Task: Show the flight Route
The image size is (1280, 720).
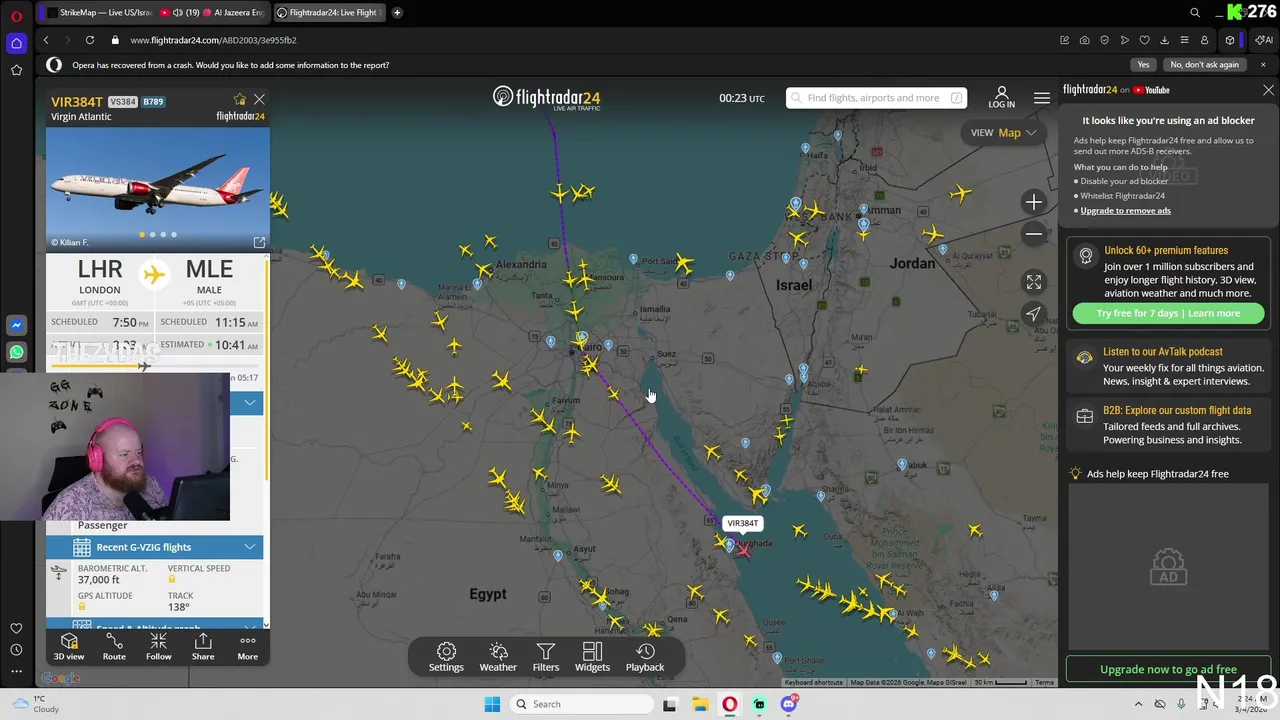Action: (114, 646)
